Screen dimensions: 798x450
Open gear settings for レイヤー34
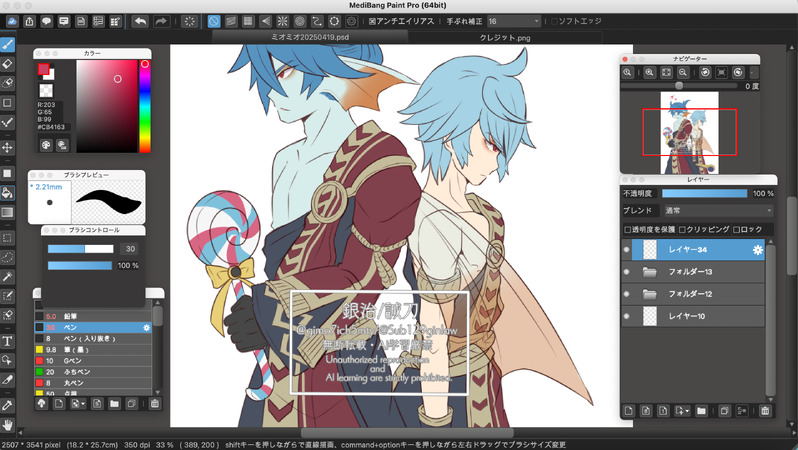(758, 249)
